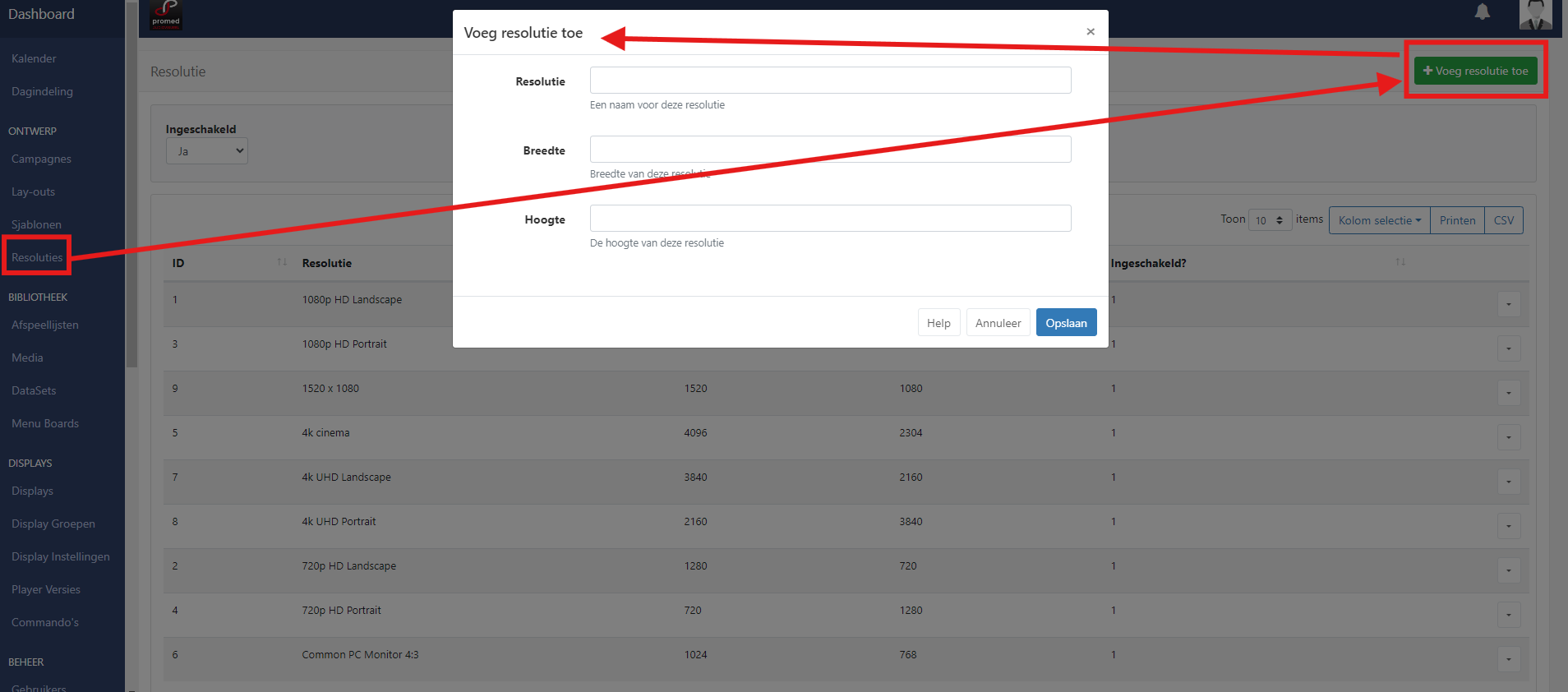The height and width of the screenshot is (692, 1568).
Task: Open Help in the dialog
Action: point(938,323)
